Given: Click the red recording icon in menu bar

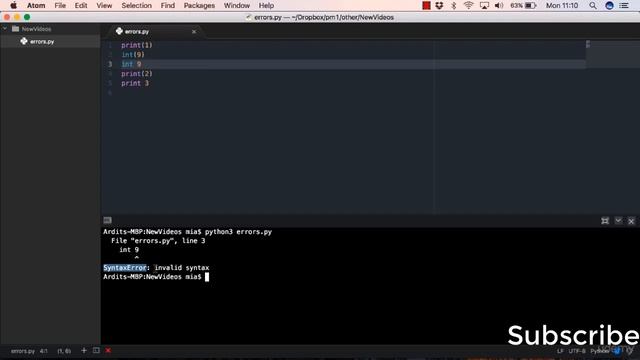Looking at the screenshot, I should (426, 5).
